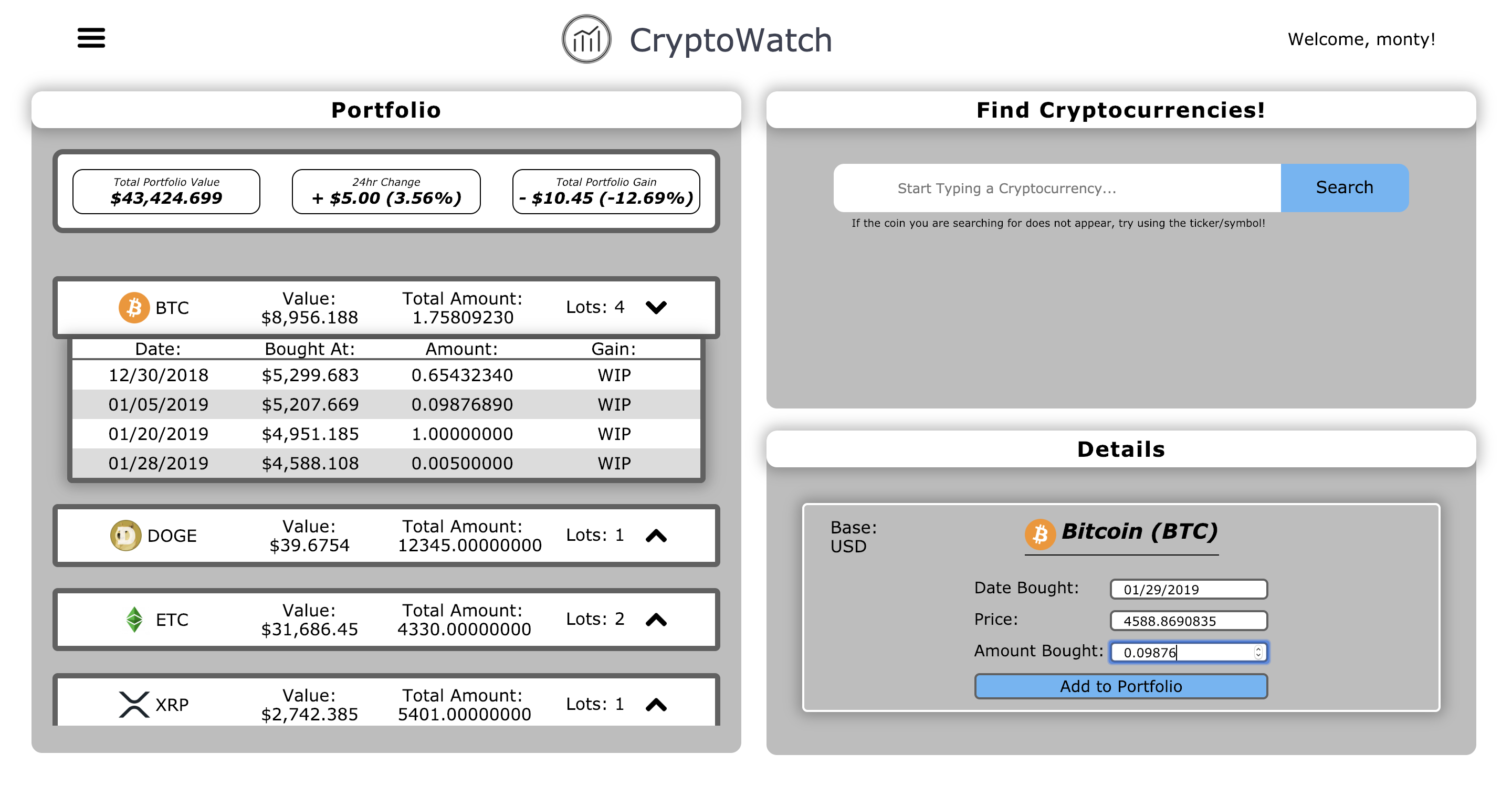Click the Total Portfolio Value card
Image resolution: width=1512 pixels, height=796 pixels.
pyautogui.click(x=166, y=191)
